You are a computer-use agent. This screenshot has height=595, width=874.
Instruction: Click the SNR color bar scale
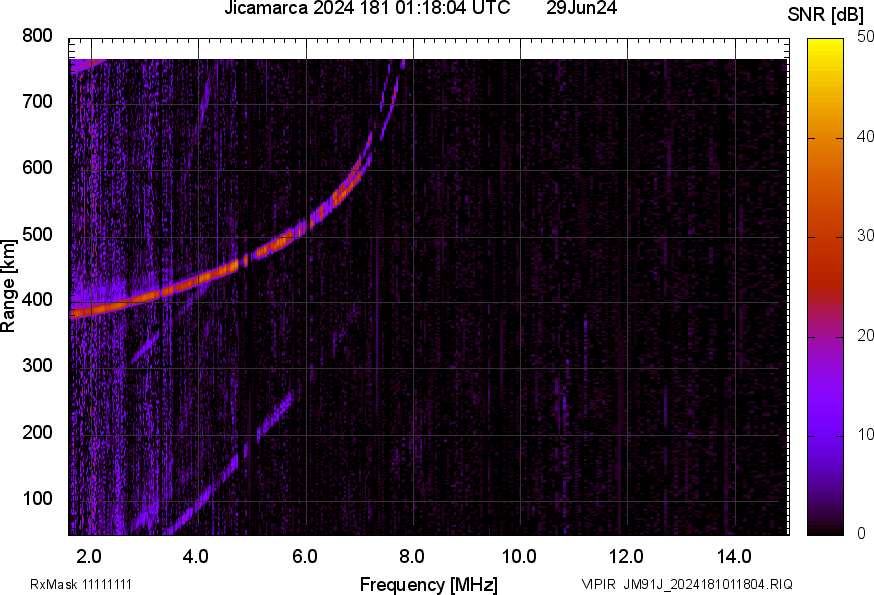point(825,287)
